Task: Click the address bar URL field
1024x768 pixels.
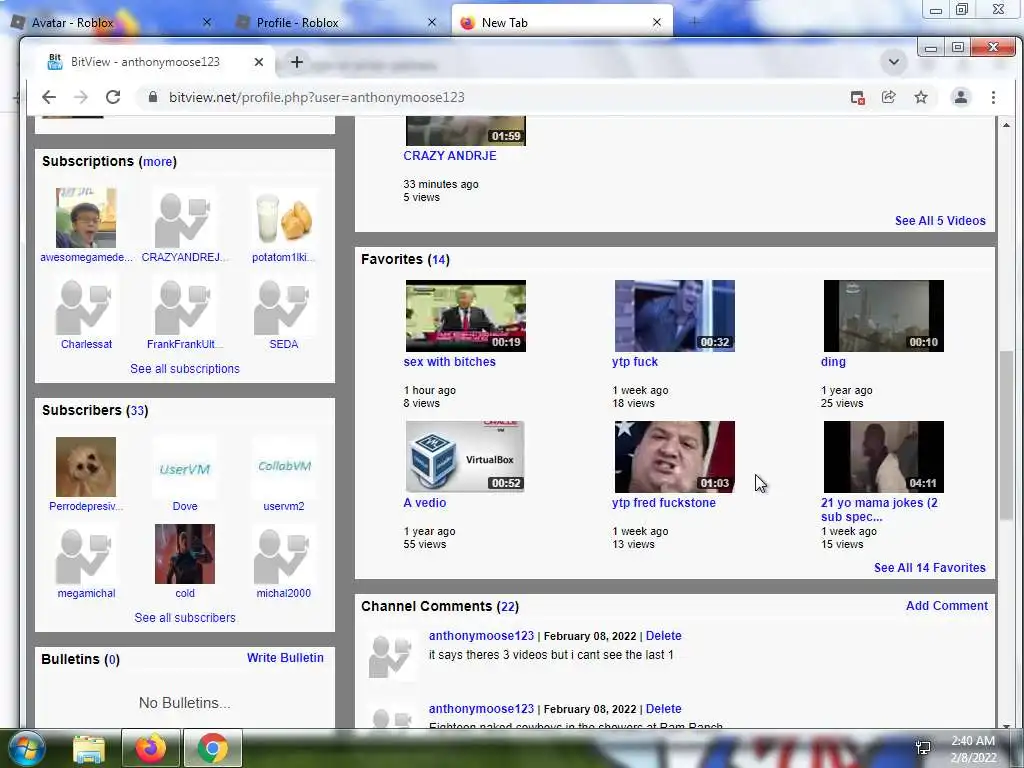Action: pyautogui.click(x=490, y=97)
